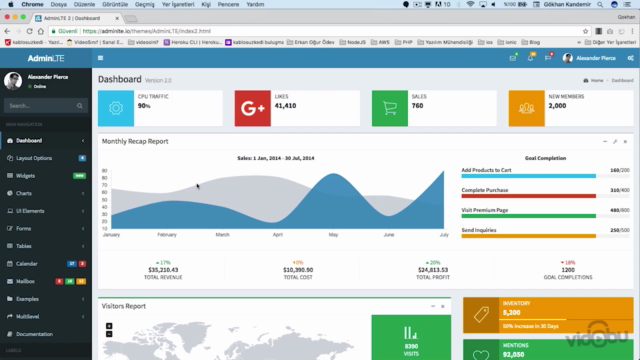
Task: Collapse the Monthly Recap Report box
Action: point(605,141)
